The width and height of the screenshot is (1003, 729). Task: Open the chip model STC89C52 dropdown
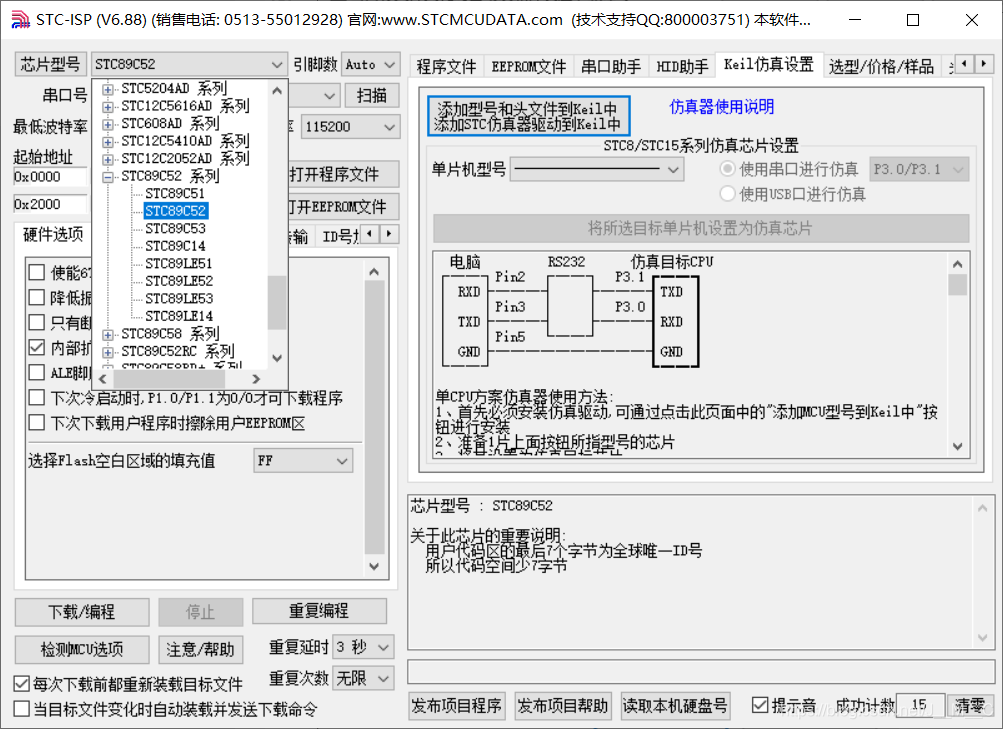tap(276, 65)
